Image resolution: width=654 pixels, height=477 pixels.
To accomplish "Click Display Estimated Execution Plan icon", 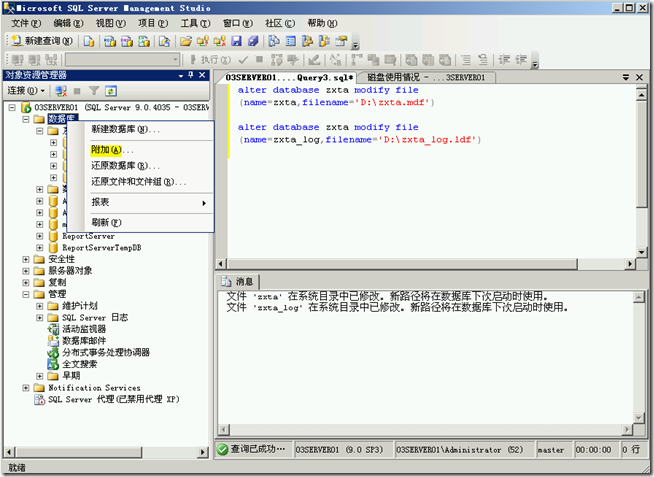I will (277, 60).
